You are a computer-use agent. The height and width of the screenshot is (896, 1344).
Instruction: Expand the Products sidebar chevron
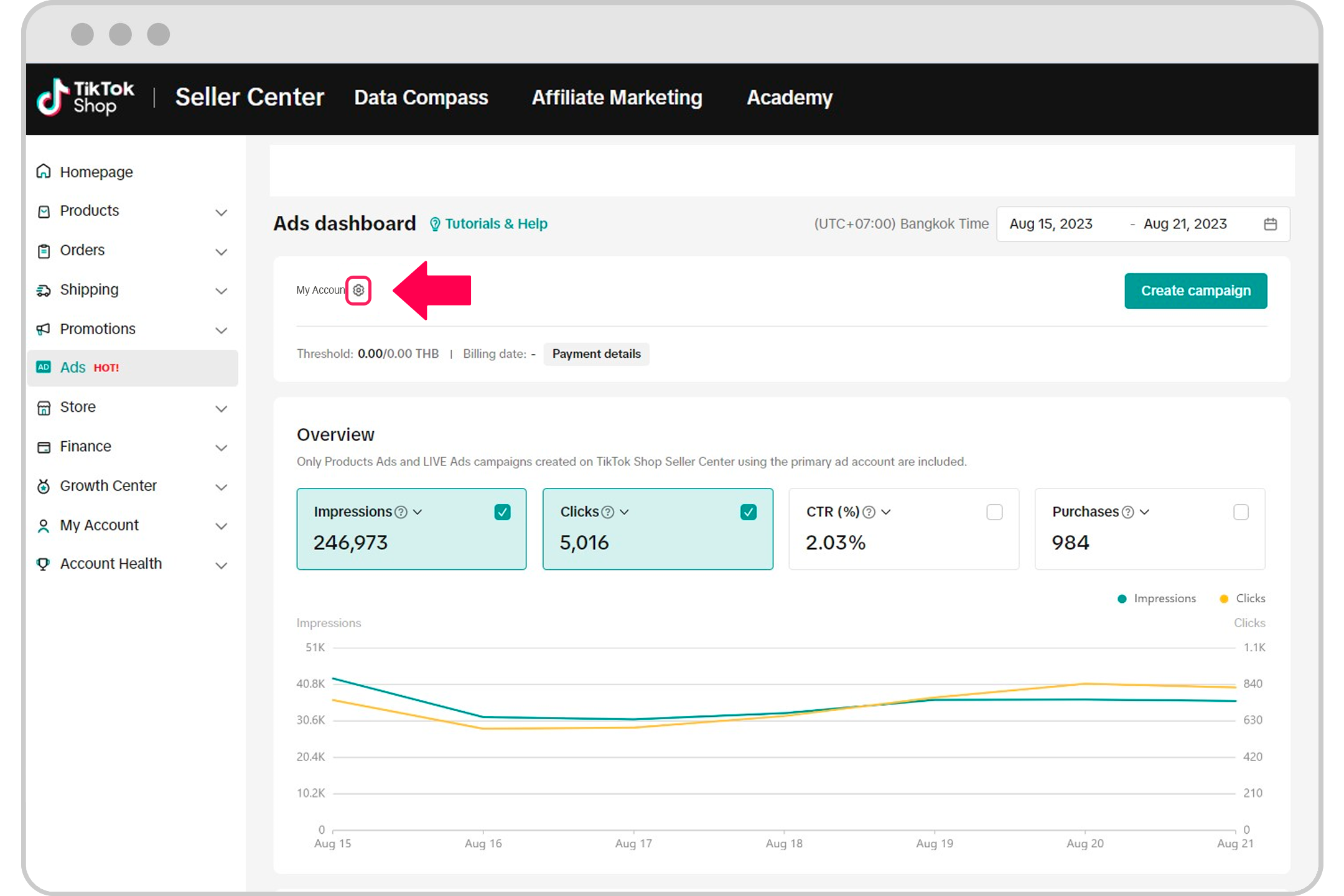coord(221,213)
